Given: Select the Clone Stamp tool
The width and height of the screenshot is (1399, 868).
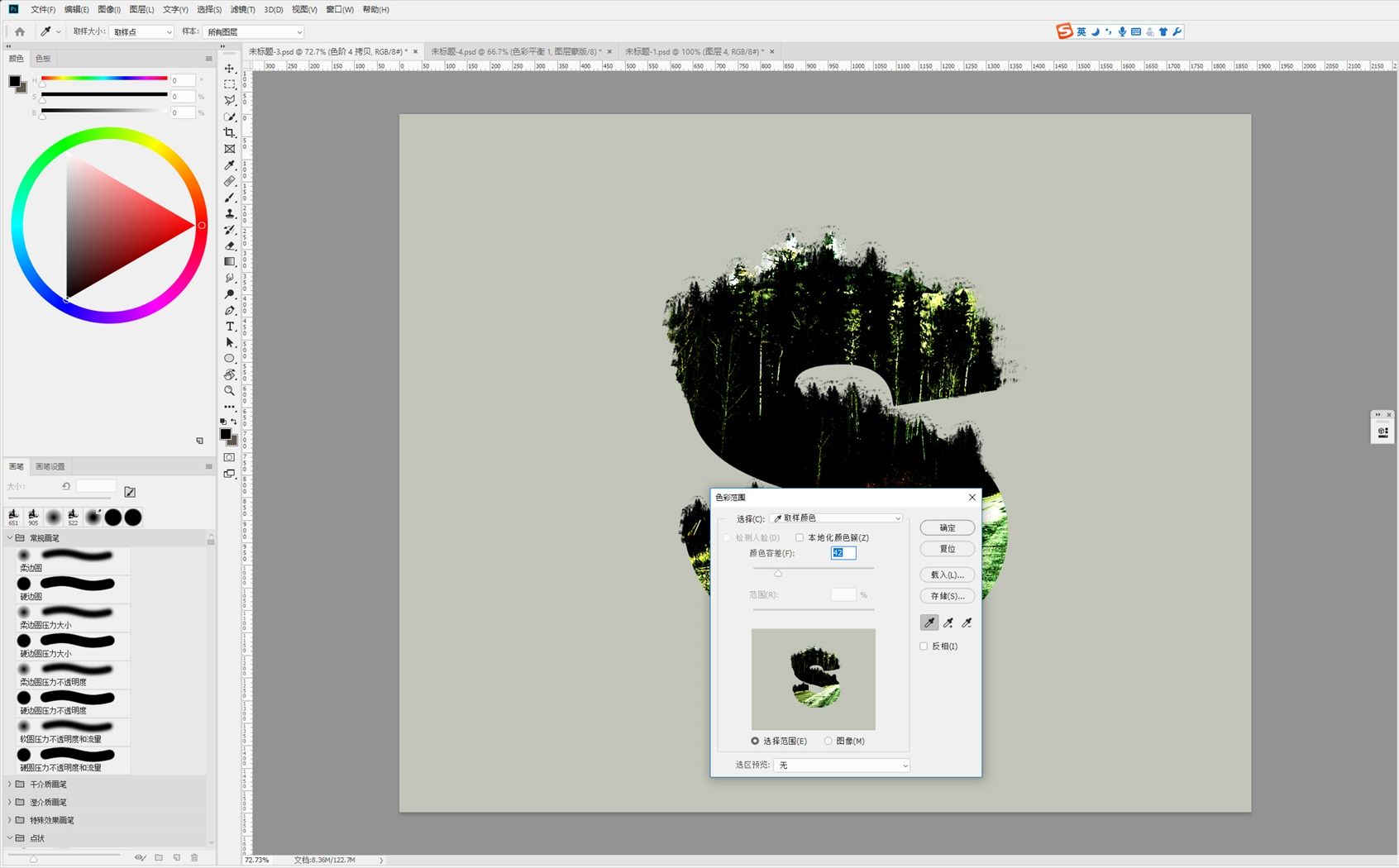Looking at the screenshot, I should pyautogui.click(x=230, y=213).
